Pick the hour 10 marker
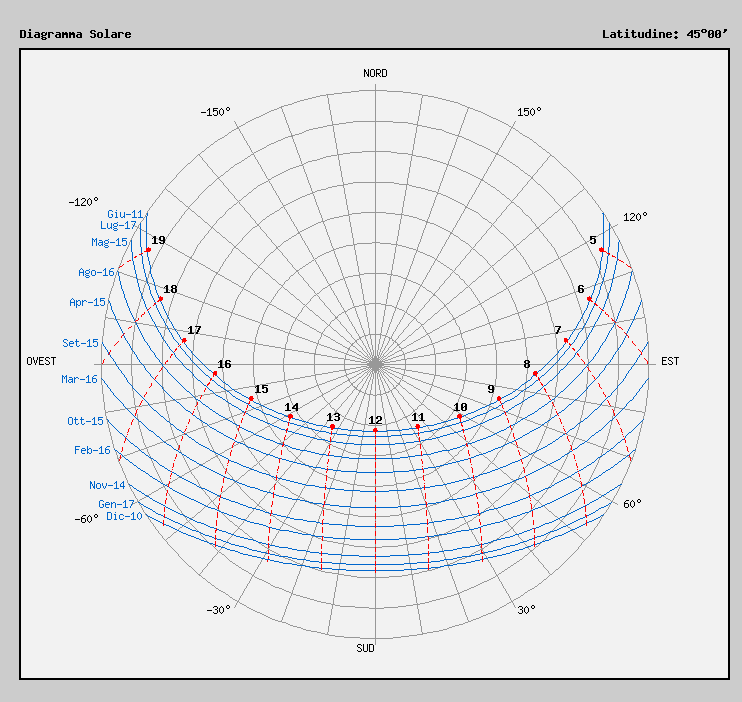This screenshot has height=702, width=742. (460, 416)
